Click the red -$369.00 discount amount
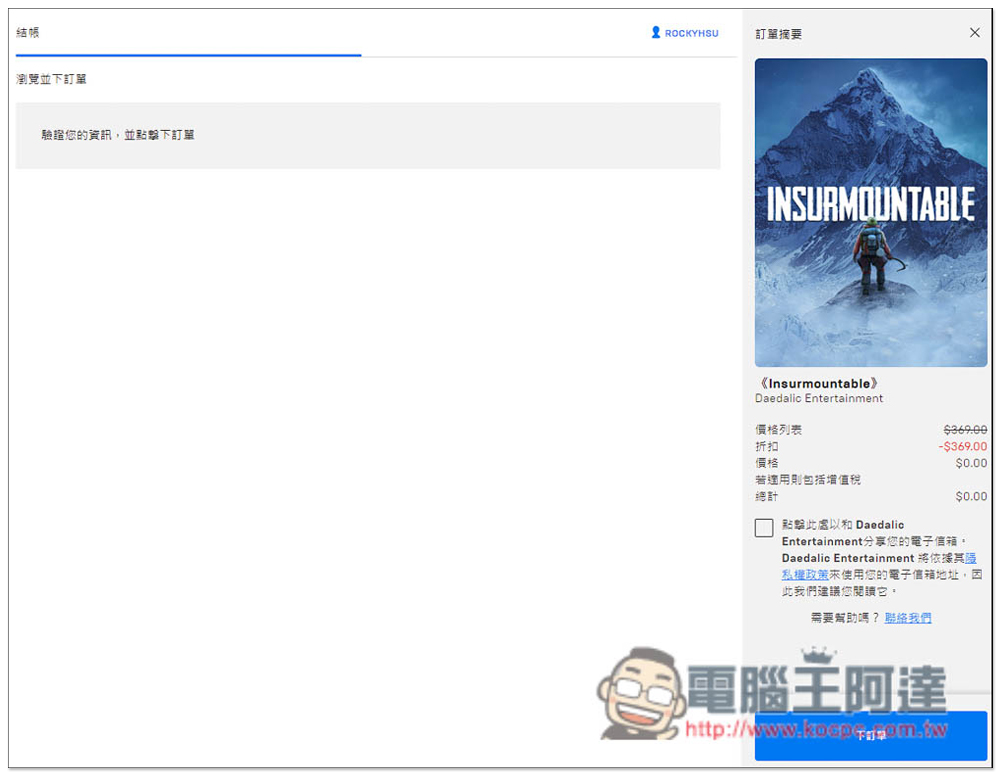The image size is (1000, 777). tap(963, 447)
